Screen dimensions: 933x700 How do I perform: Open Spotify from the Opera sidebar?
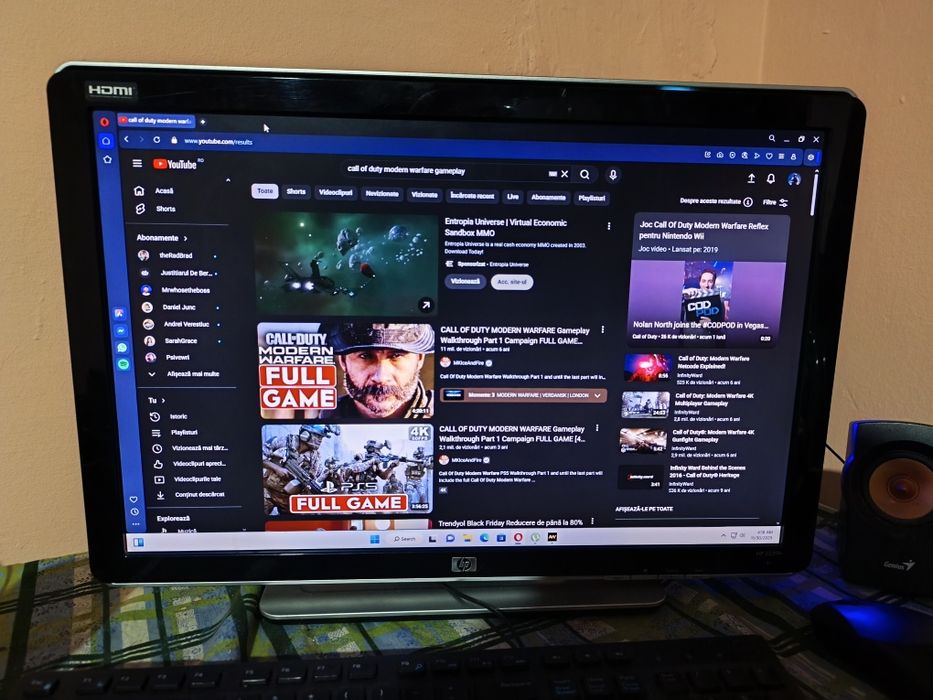click(123, 364)
